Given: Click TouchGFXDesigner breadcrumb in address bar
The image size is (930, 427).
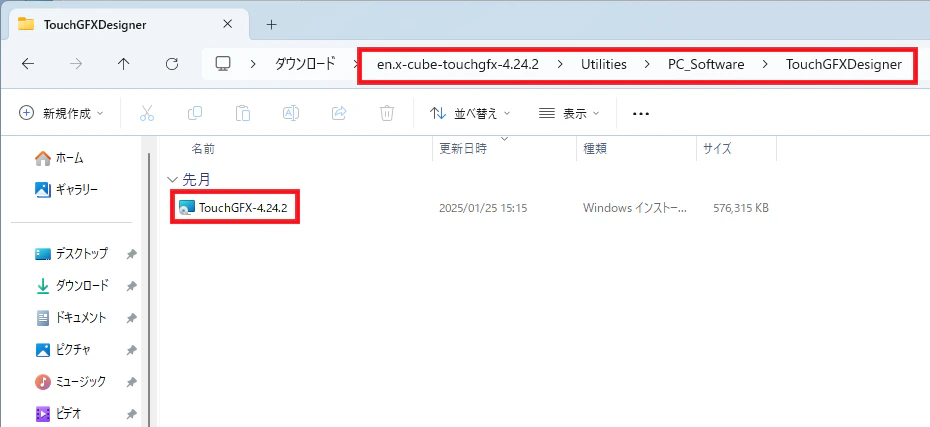Looking at the screenshot, I should coord(844,64).
